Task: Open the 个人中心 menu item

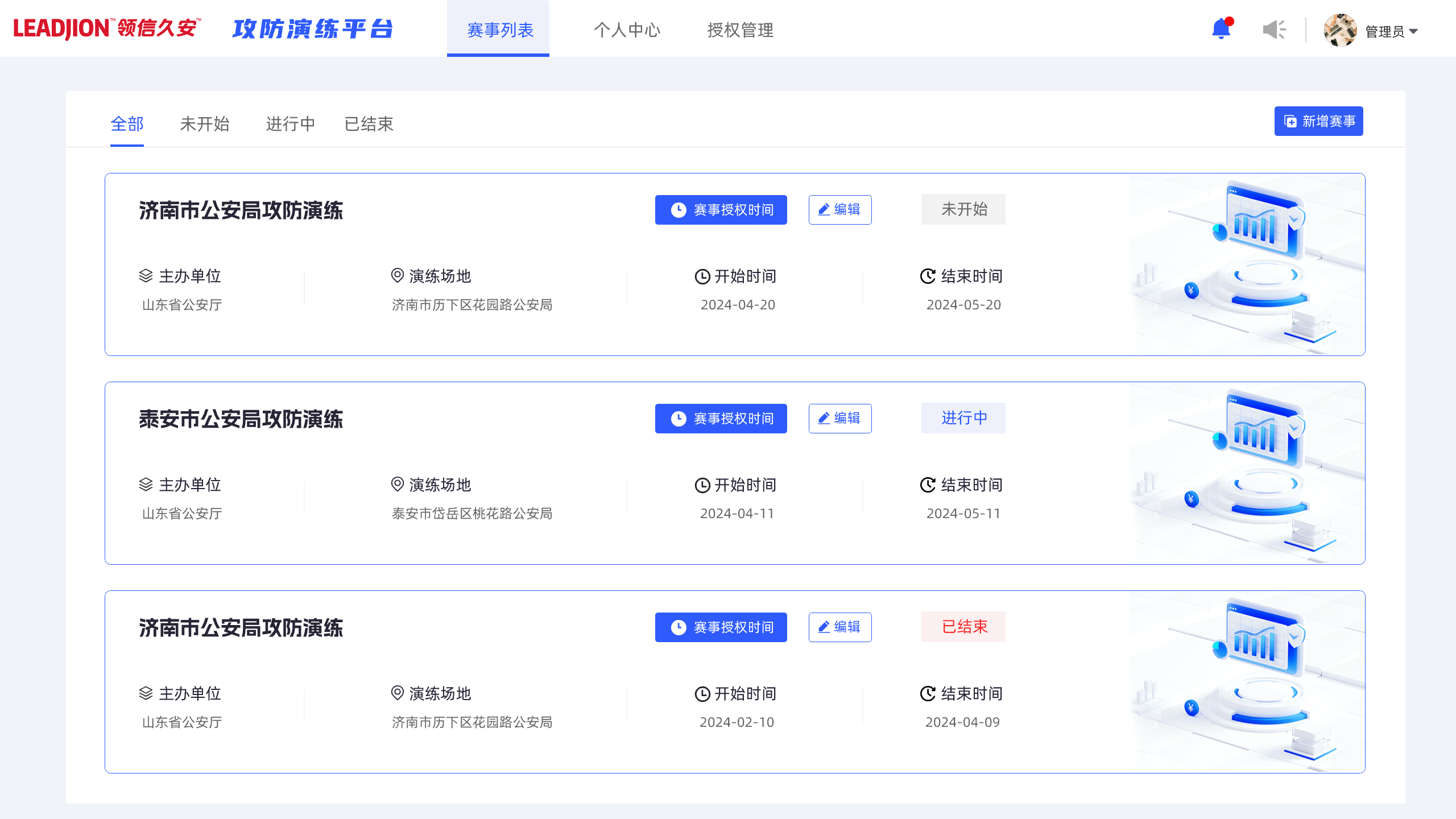Action: [627, 30]
